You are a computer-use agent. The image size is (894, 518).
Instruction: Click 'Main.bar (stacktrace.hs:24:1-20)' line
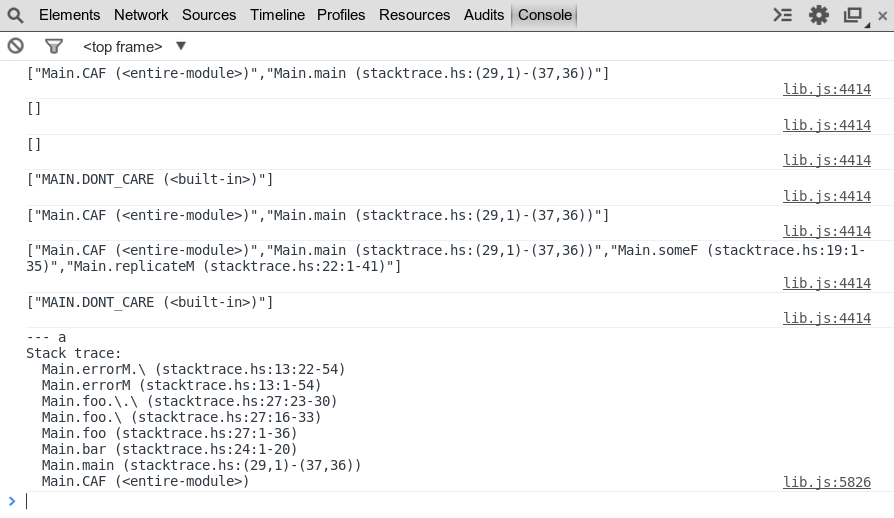169,449
